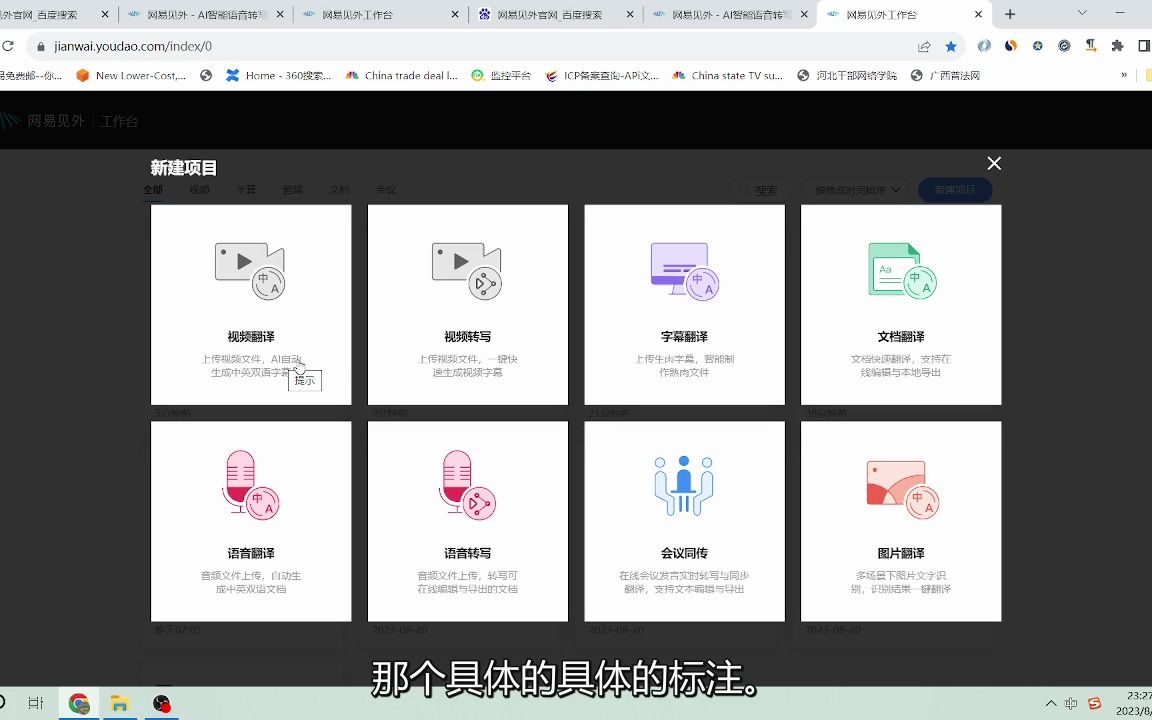The image size is (1152, 720).
Task: Open the 会议同传 meeting interpretation icon
Action: (x=683, y=484)
